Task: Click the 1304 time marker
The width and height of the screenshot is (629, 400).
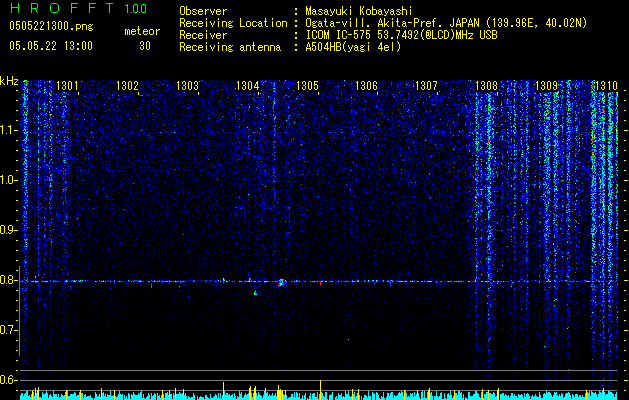Action: point(248,86)
